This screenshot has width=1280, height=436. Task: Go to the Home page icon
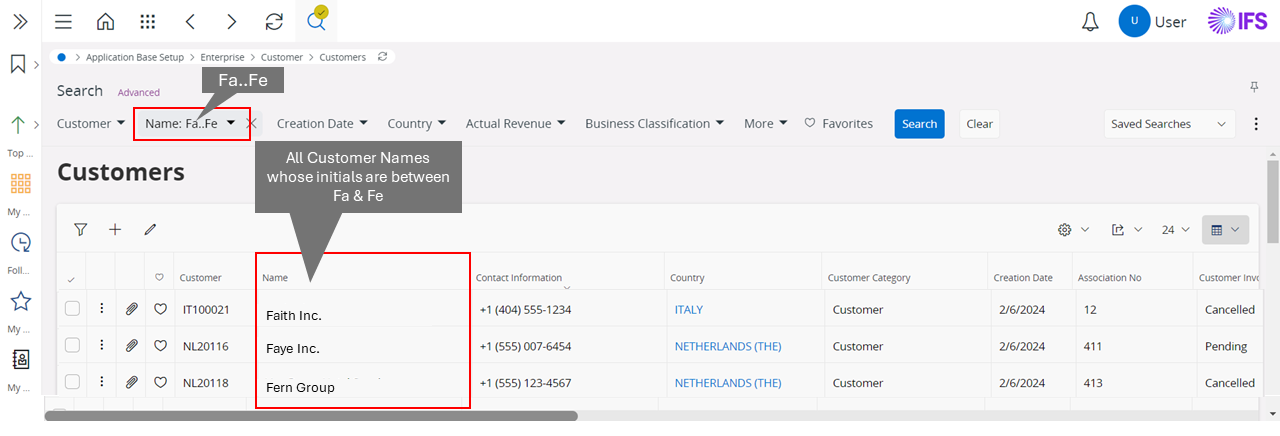pyautogui.click(x=105, y=21)
